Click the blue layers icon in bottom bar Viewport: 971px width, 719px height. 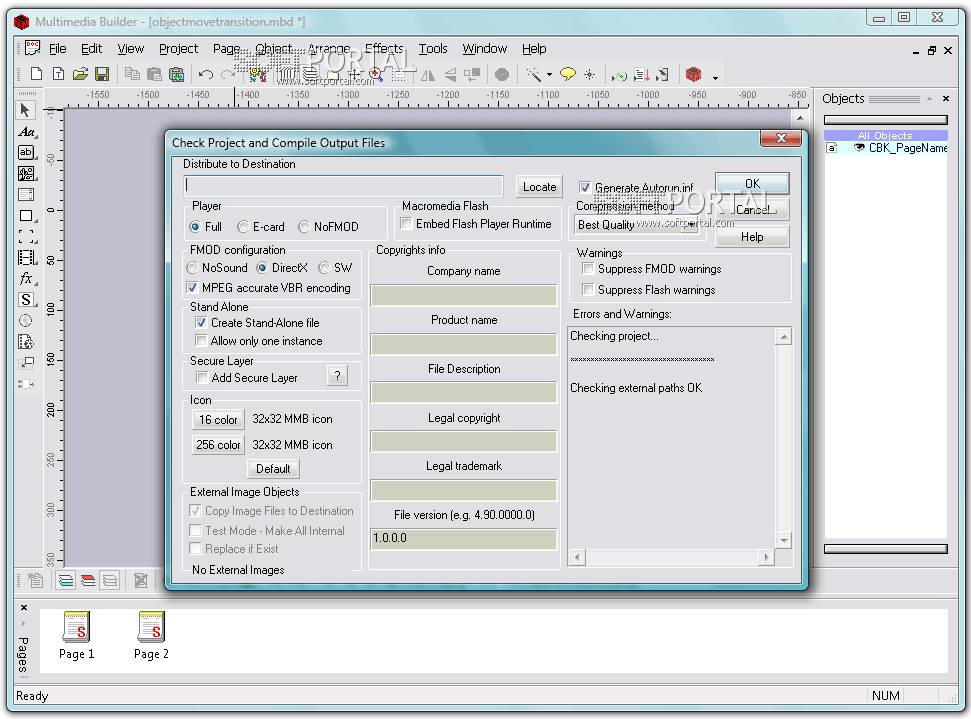click(66, 580)
